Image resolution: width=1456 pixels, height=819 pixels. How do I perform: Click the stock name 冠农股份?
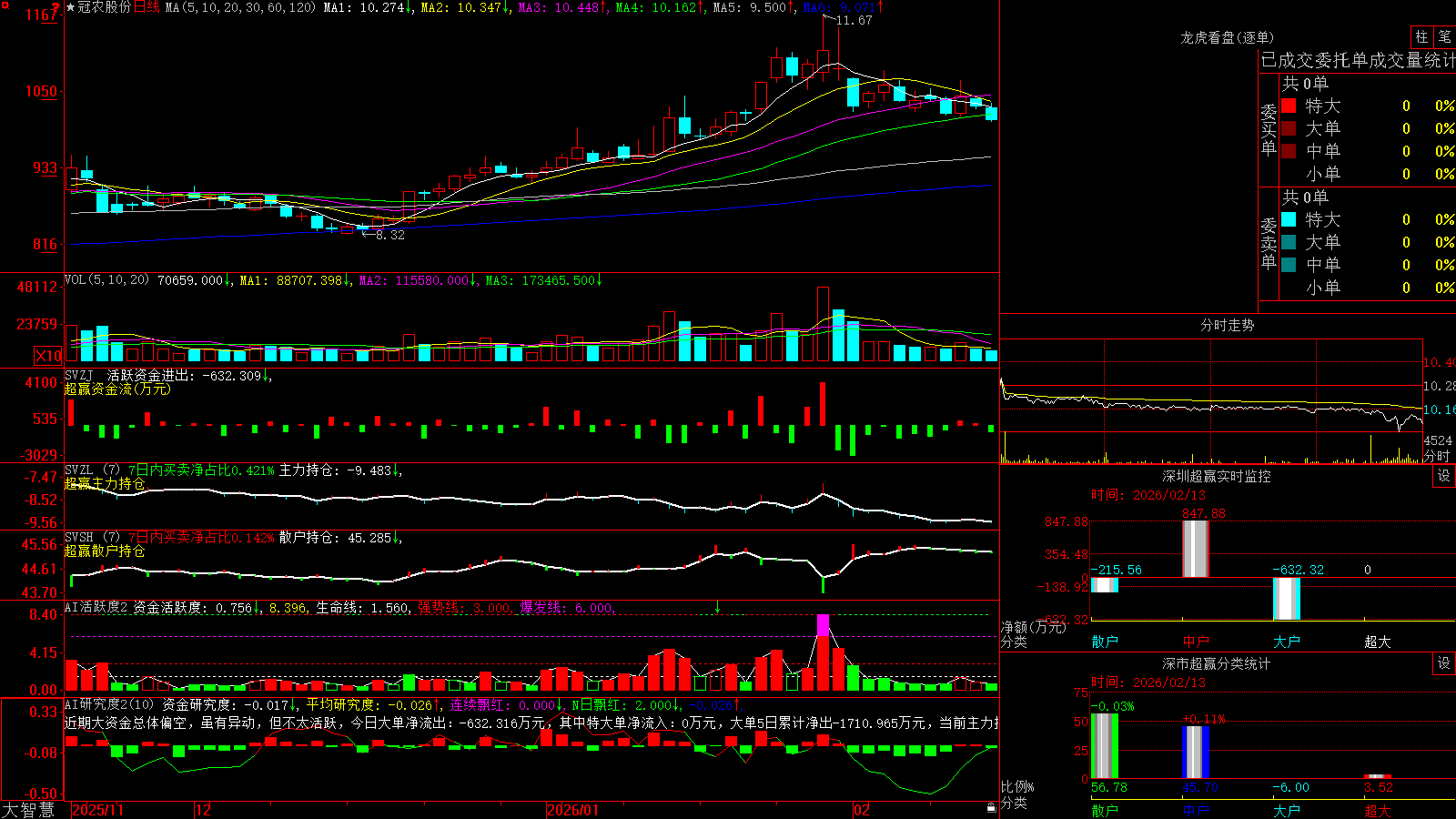(104, 7)
